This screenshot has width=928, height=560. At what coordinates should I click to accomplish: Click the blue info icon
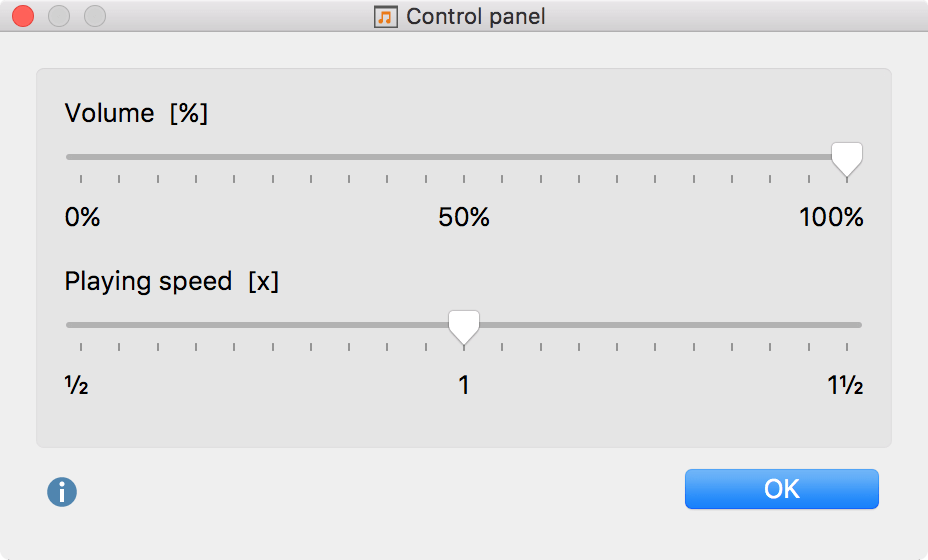point(62,492)
